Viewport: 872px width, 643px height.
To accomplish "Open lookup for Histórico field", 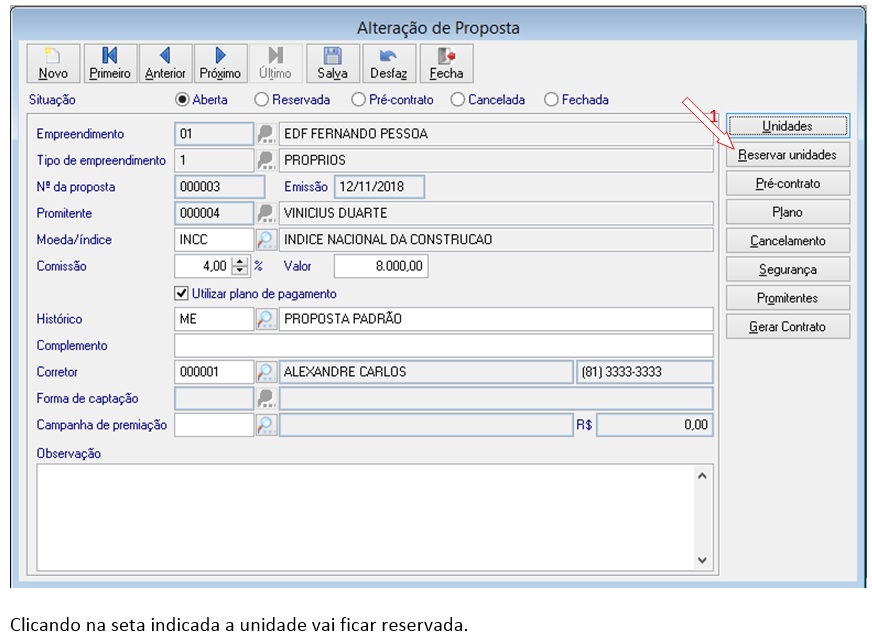I will (x=266, y=319).
